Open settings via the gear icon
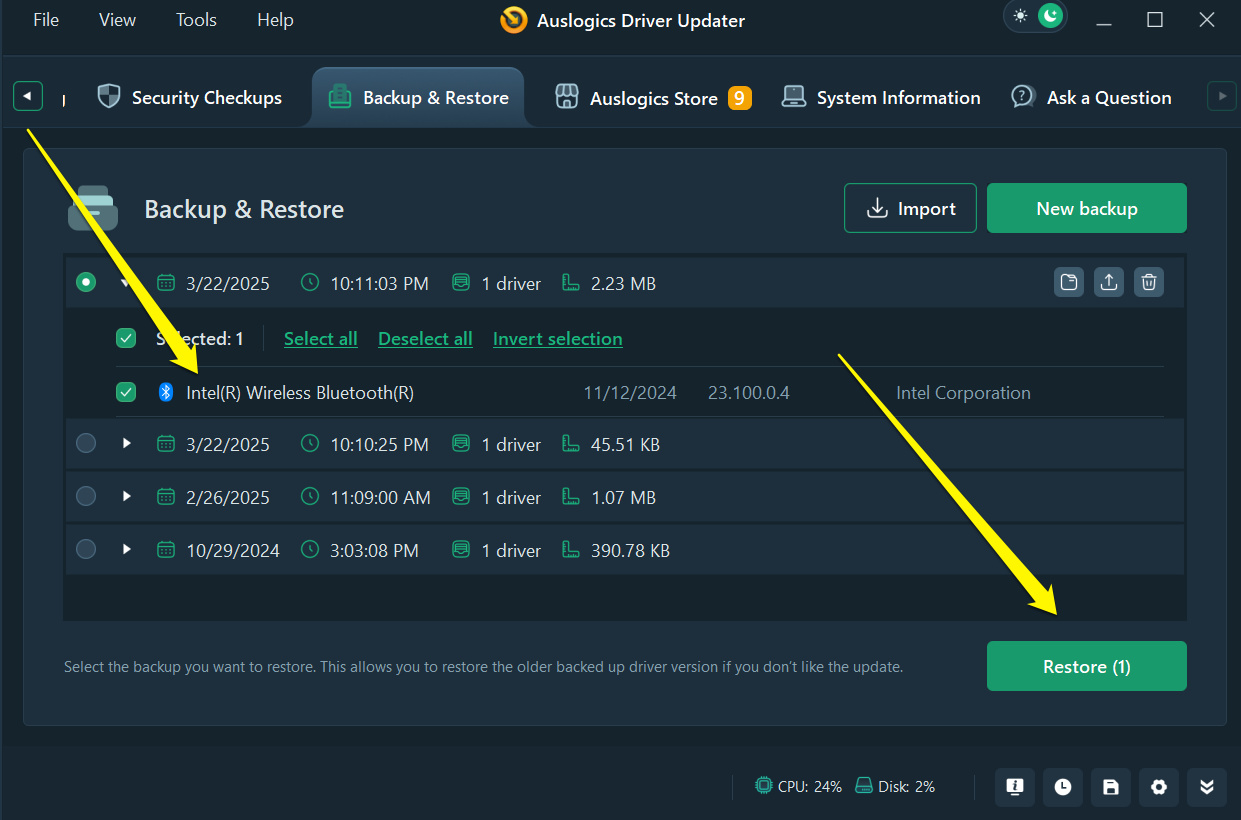1241x820 pixels. click(x=1159, y=787)
